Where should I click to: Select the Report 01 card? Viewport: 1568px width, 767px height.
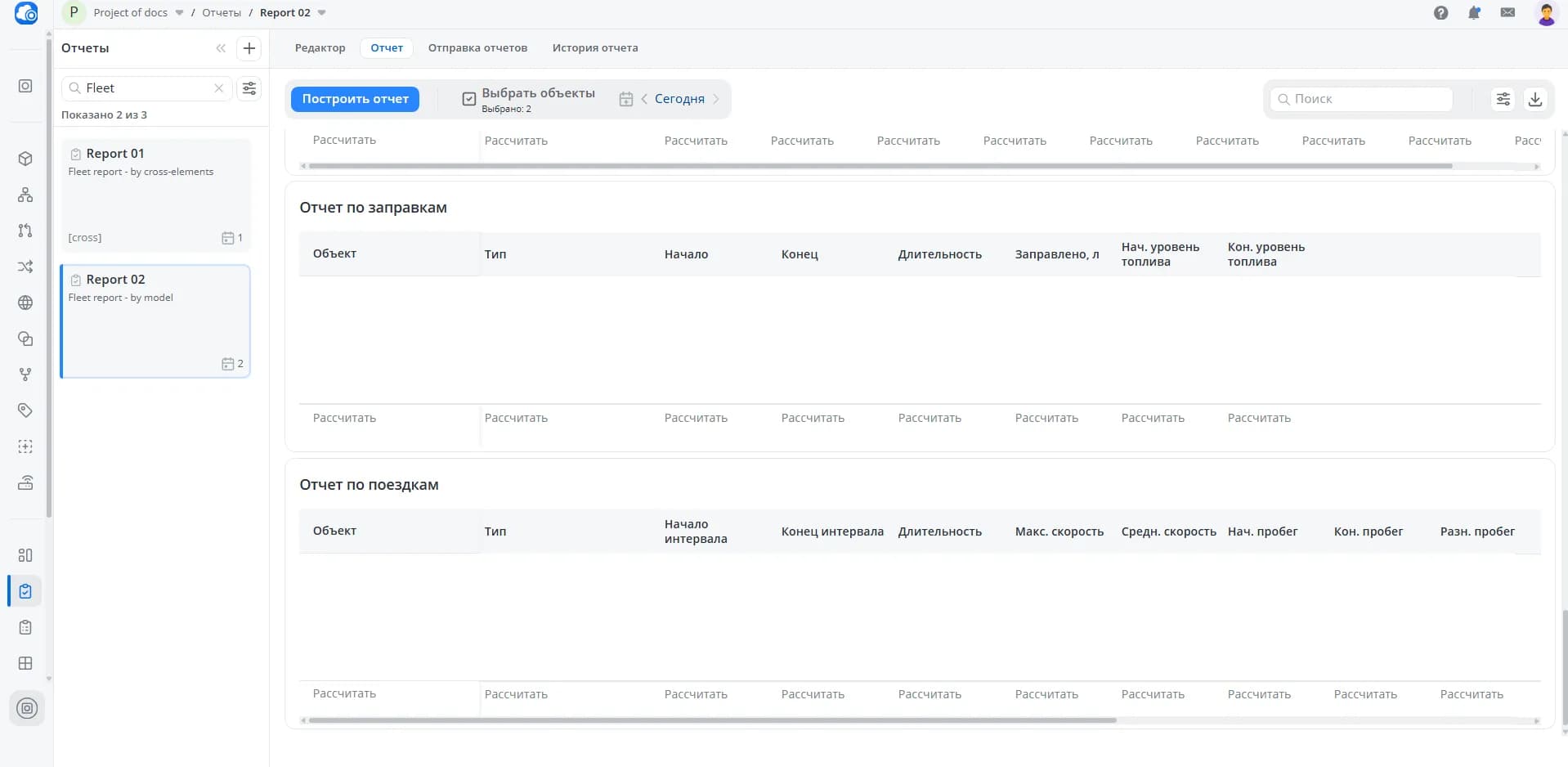click(x=155, y=195)
